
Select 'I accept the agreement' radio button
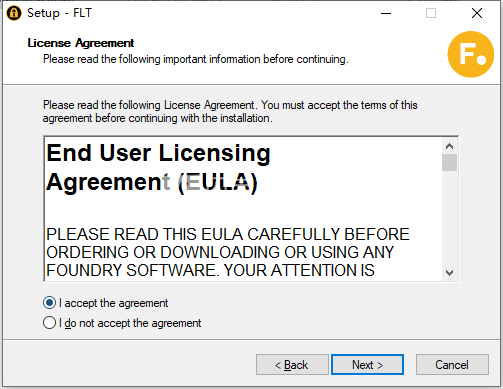pyautogui.click(x=49, y=303)
